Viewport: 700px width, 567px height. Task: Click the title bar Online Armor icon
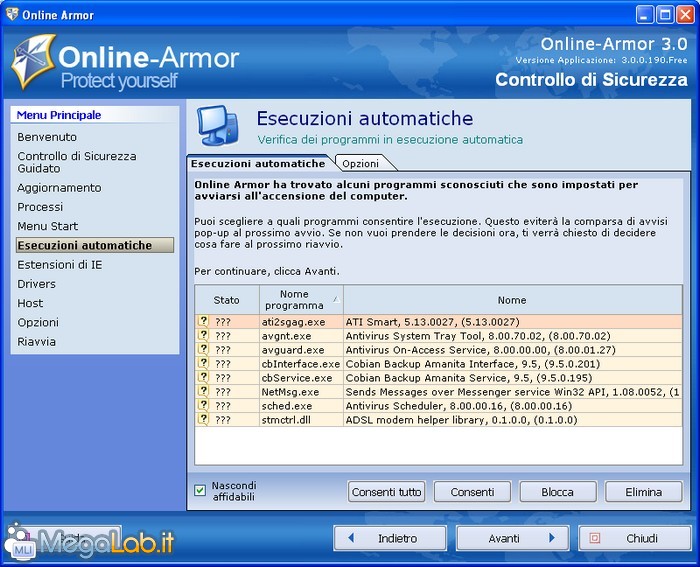12,14
